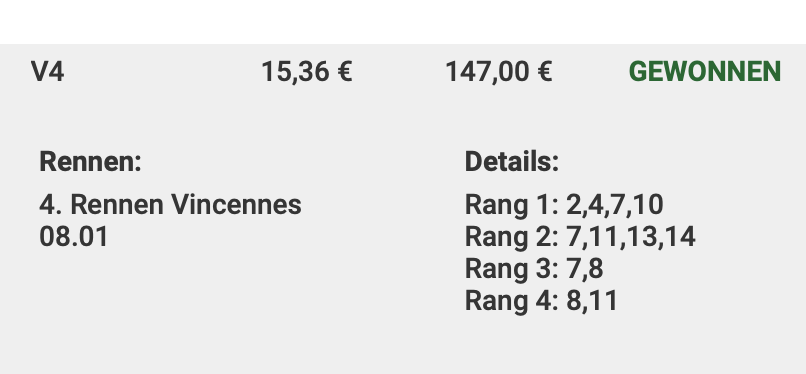The image size is (806, 374).
Task: Select the 15,36 € stake amount
Action: 307,72
